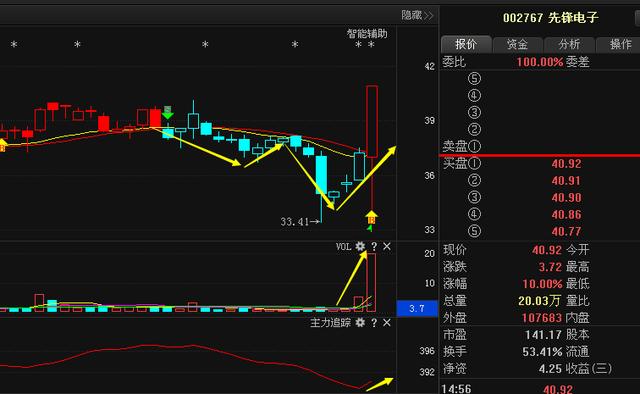Collapse chart panel with 隐藏 >>
640x394 pixels.
click(x=416, y=16)
